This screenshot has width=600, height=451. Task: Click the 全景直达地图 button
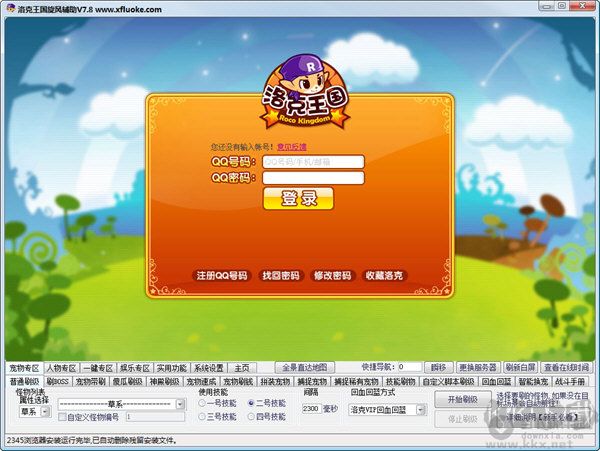305,368
